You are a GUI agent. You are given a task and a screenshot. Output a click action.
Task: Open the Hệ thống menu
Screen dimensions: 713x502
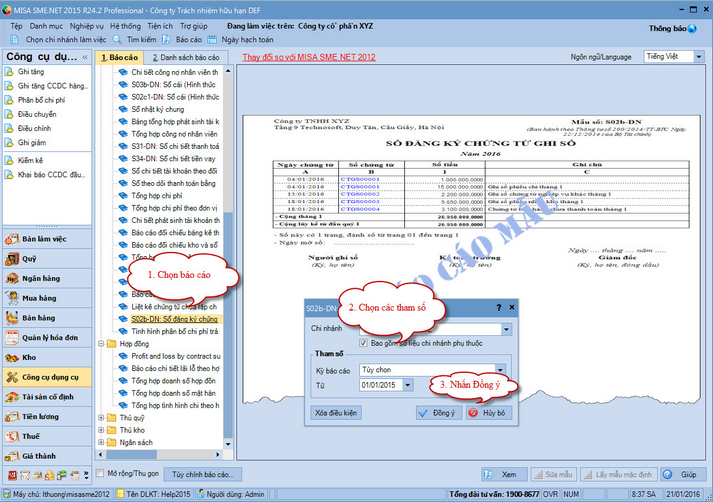click(126, 26)
